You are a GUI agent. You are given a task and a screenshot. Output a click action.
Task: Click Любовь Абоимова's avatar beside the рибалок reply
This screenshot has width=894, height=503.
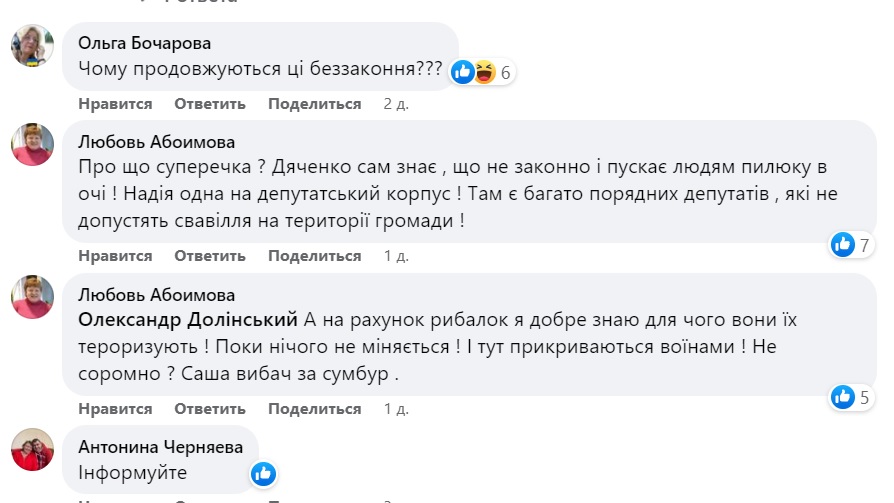(32, 298)
